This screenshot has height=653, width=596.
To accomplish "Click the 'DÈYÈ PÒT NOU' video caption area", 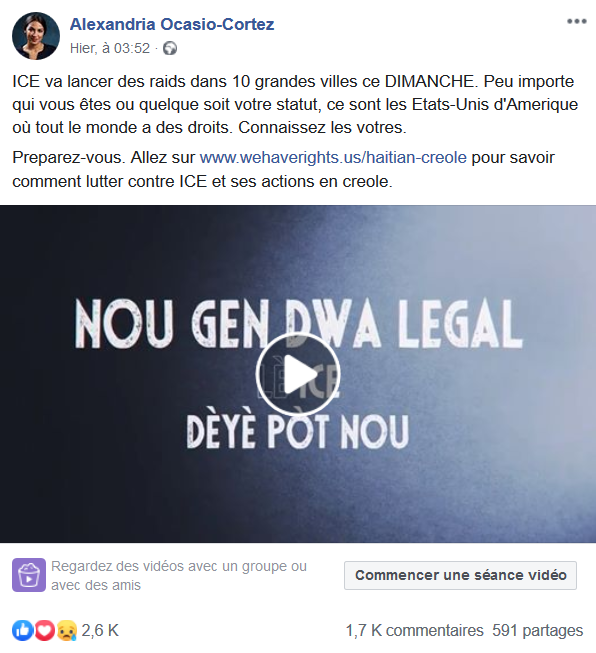I will (298, 431).
